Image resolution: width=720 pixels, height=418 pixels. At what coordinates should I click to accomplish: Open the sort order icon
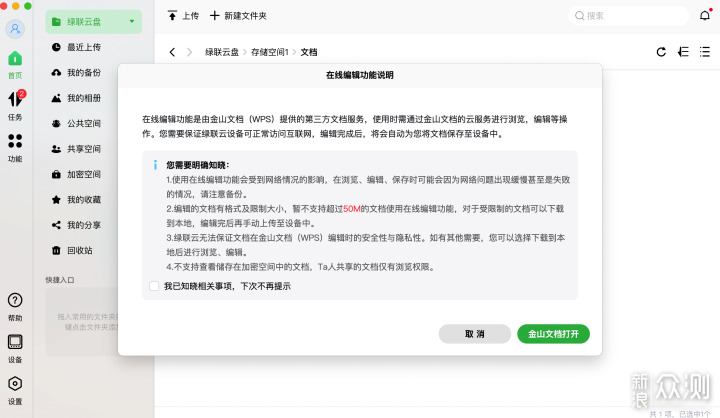tap(683, 52)
